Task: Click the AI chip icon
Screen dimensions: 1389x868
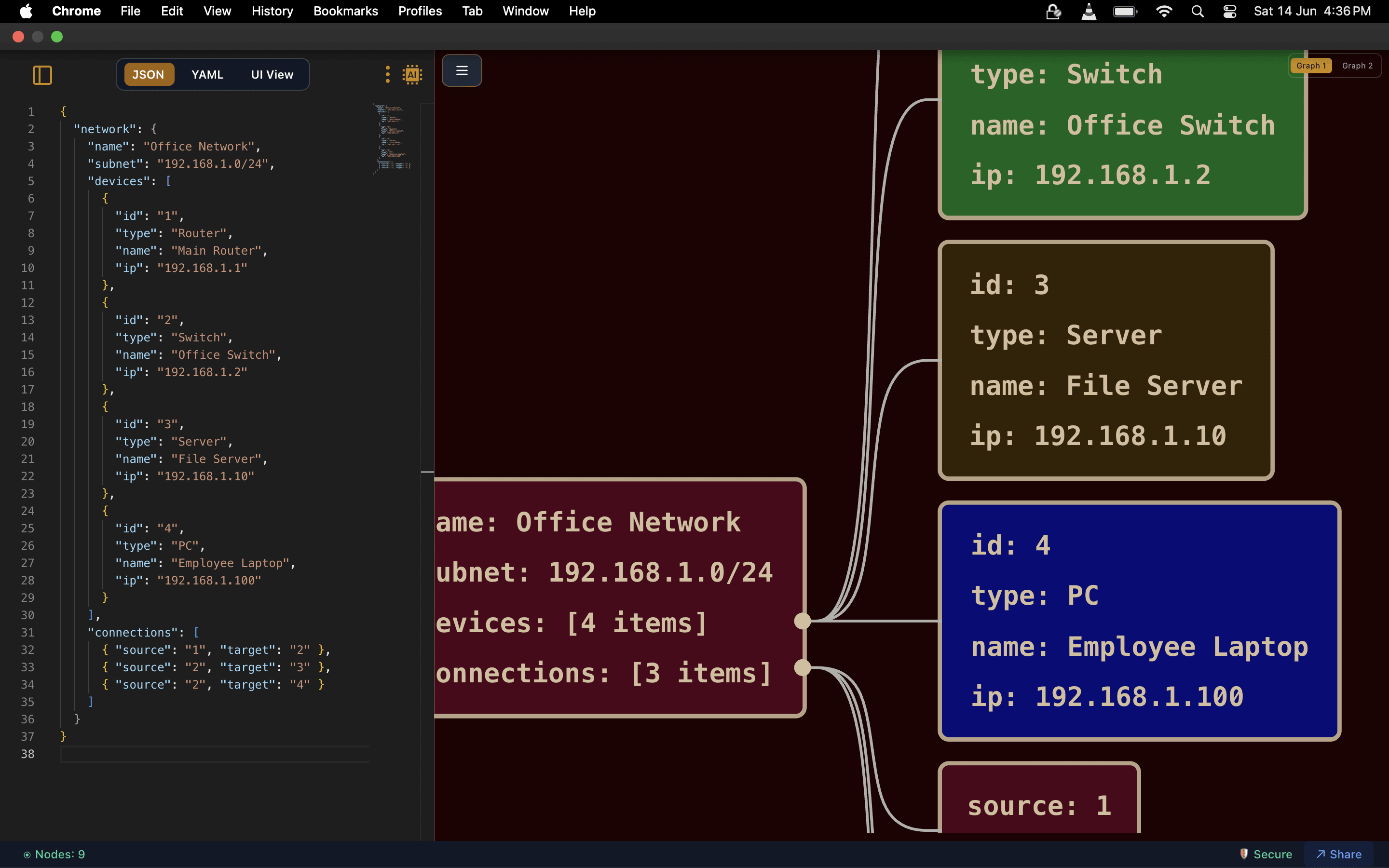Action: coord(412,75)
